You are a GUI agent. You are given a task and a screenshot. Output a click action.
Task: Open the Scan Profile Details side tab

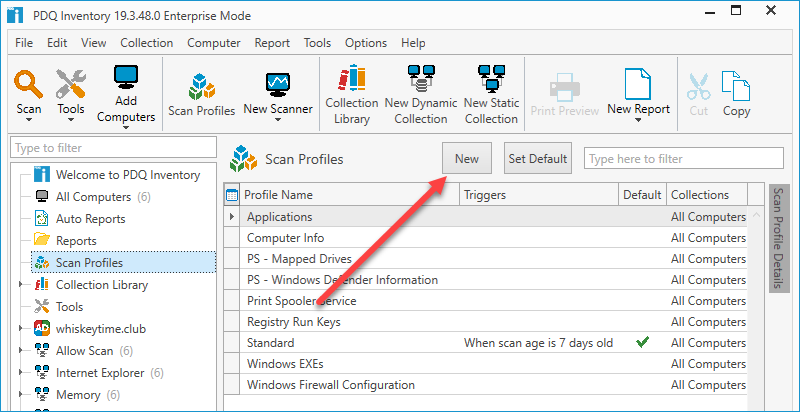pyautogui.click(x=779, y=239)
